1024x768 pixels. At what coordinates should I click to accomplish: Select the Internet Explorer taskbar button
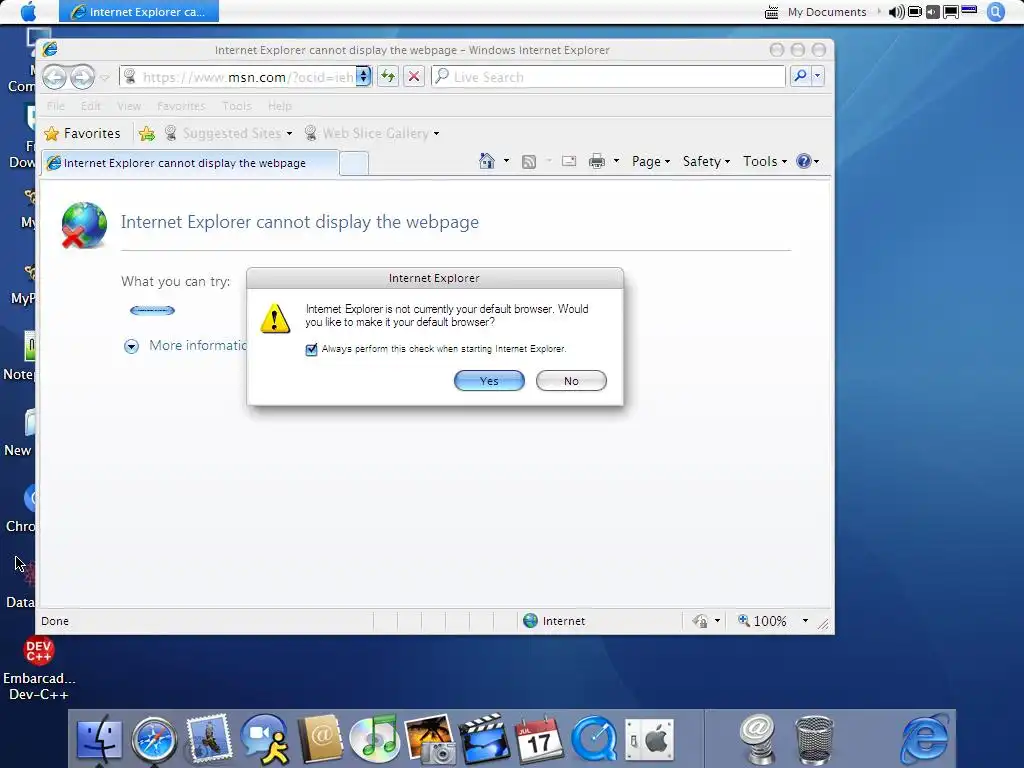[x=138, y=11]
